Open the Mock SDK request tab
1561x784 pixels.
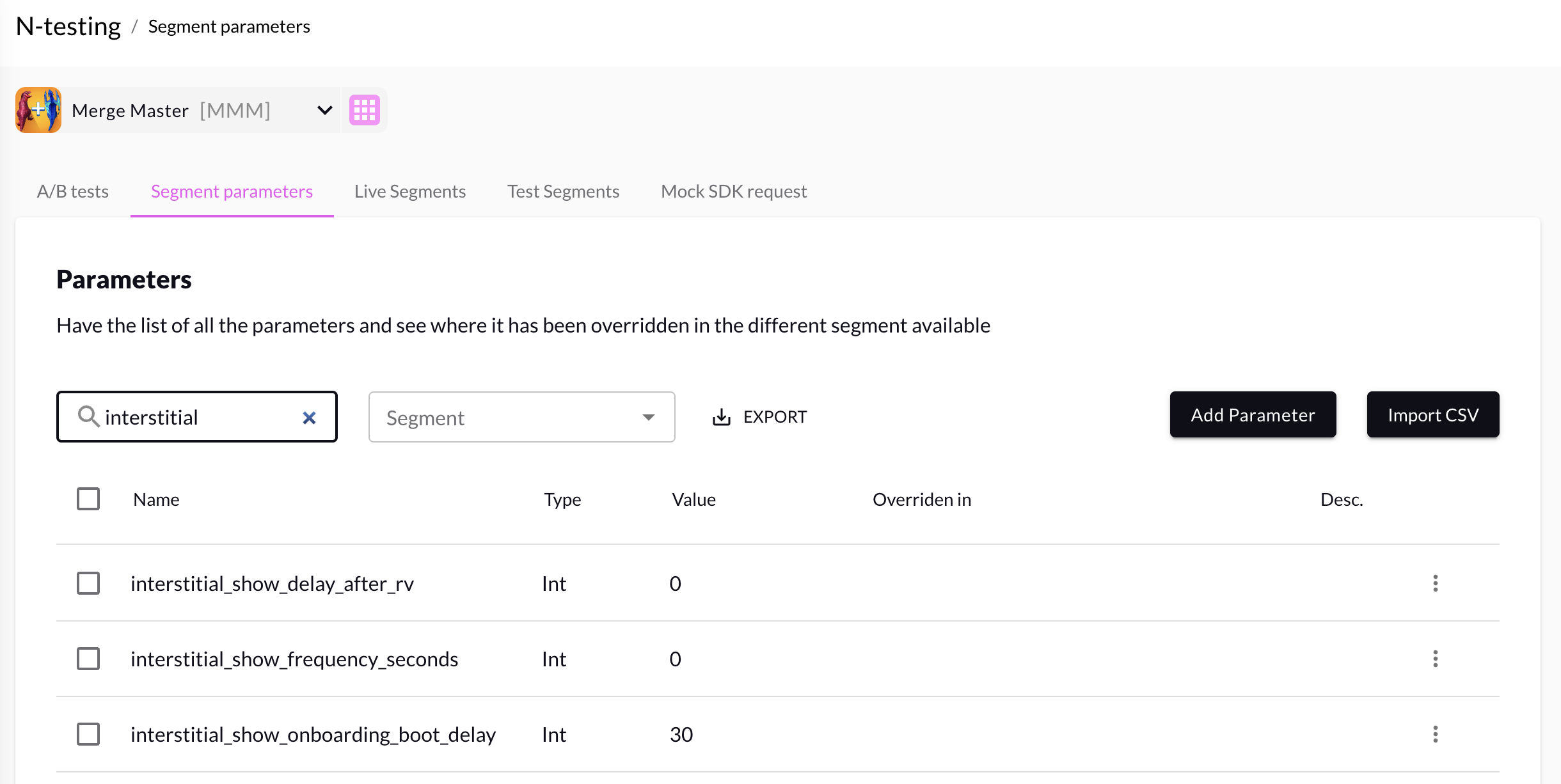pos(734,191)
